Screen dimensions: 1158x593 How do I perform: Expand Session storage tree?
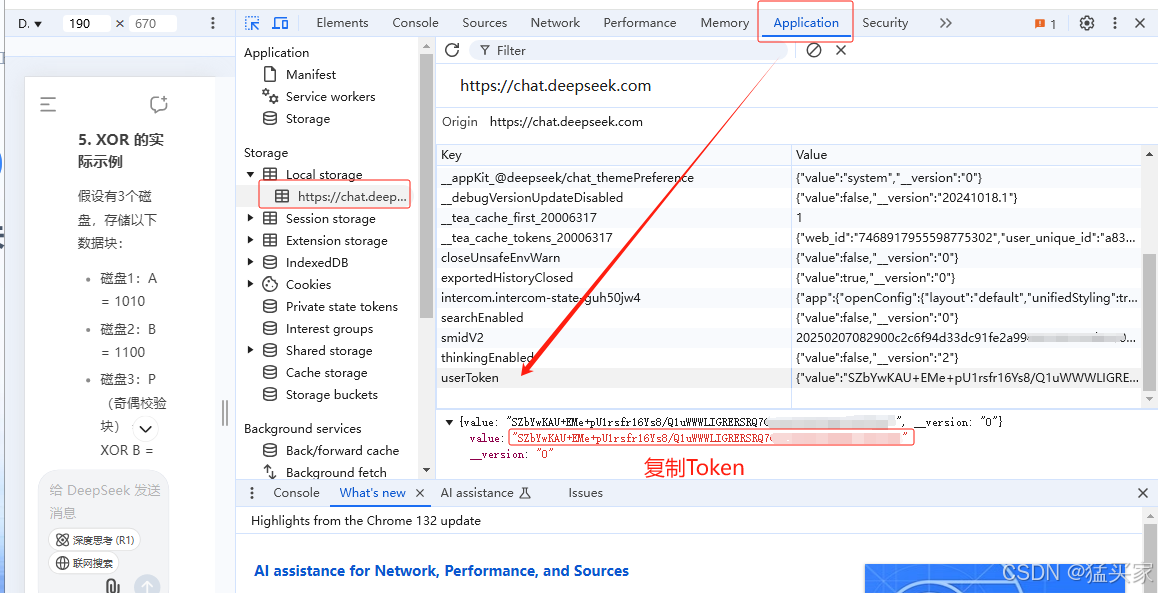point(251,219)
